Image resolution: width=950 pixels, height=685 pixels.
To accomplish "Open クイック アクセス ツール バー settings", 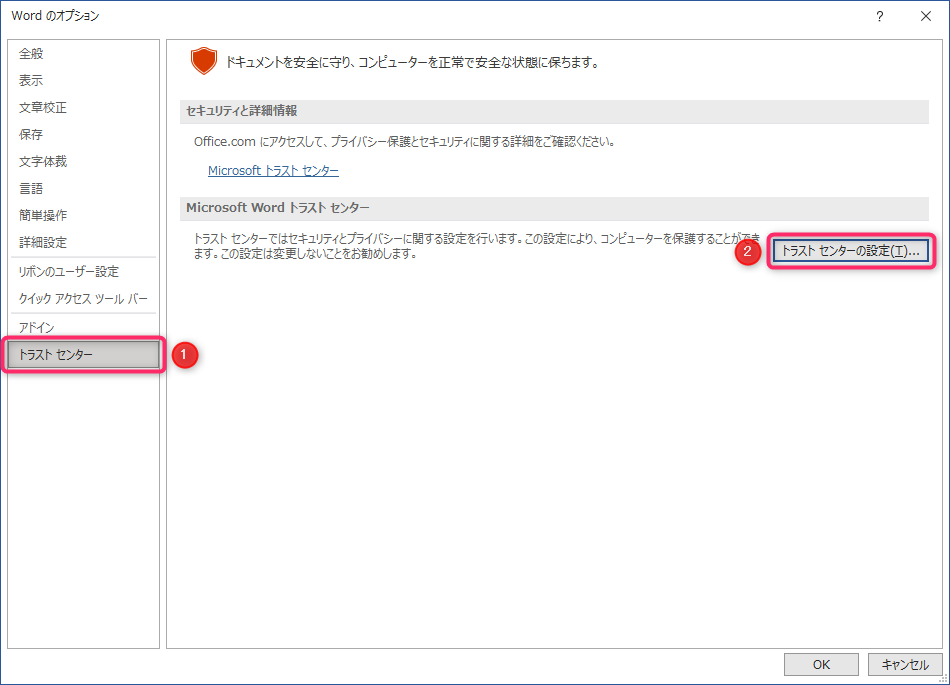I will (x=83, y=299).
